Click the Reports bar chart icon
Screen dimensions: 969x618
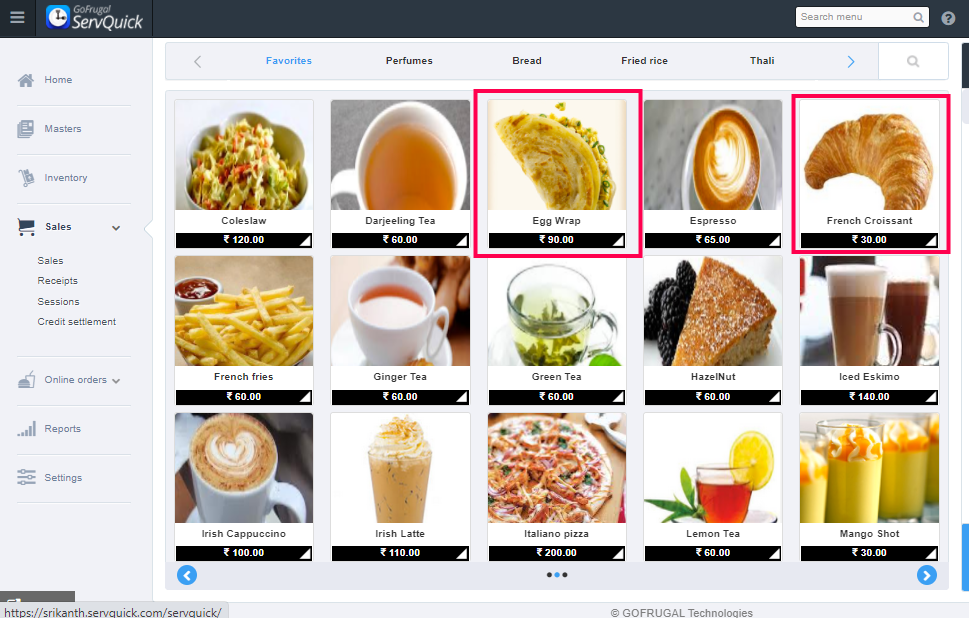pos(27,429)
